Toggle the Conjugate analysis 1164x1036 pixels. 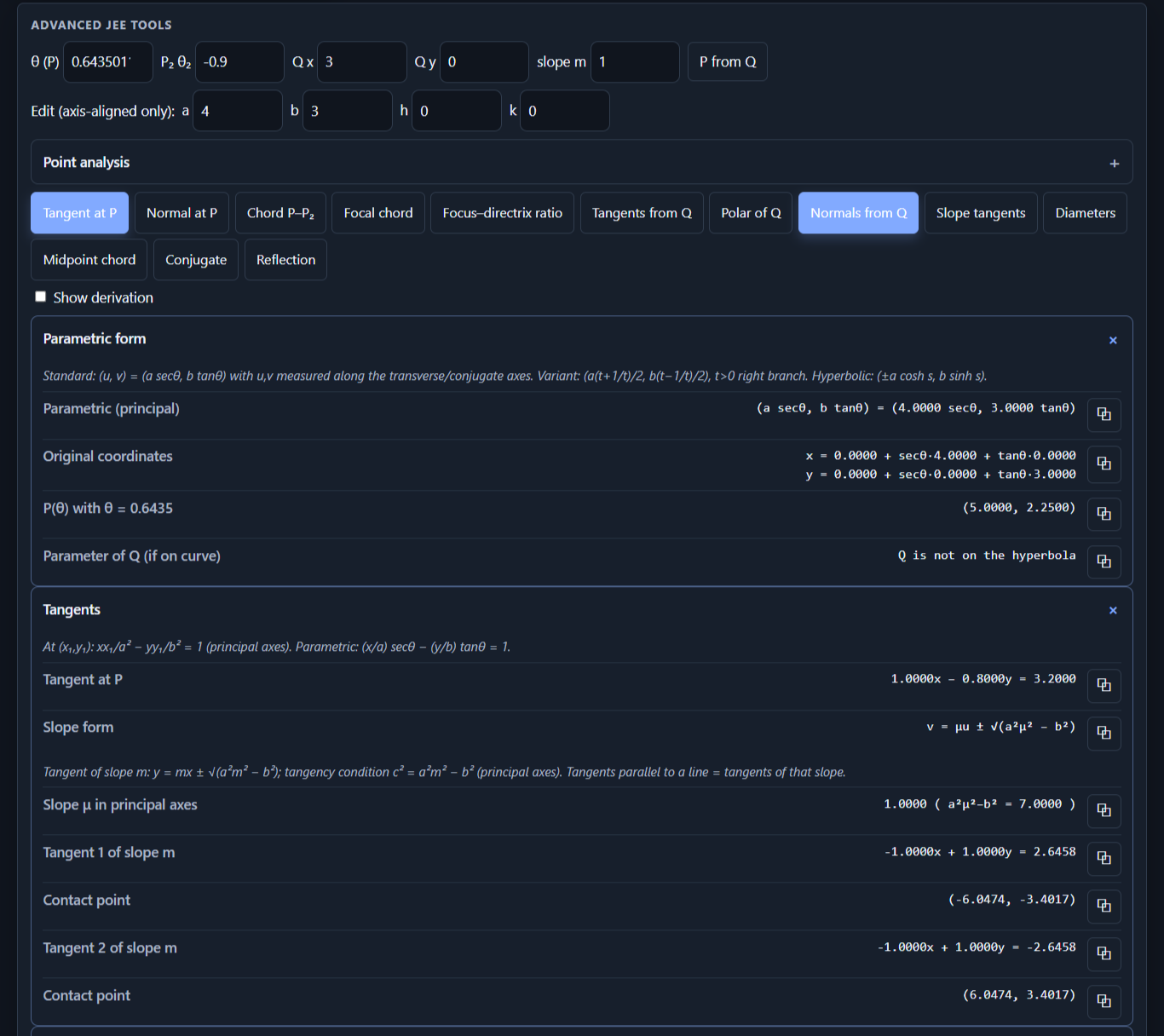click(196, 260)
